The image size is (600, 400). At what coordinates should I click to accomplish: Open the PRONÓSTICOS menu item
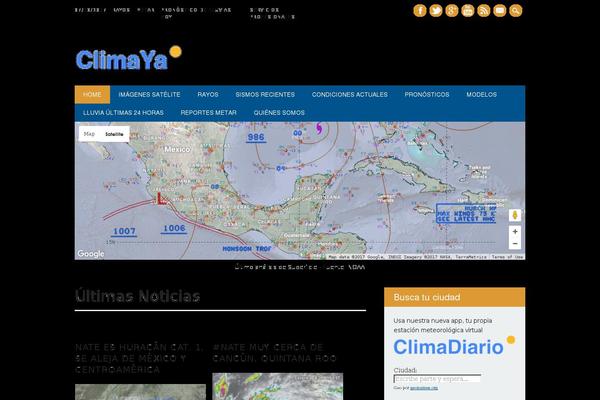click(x=427, y=95)
